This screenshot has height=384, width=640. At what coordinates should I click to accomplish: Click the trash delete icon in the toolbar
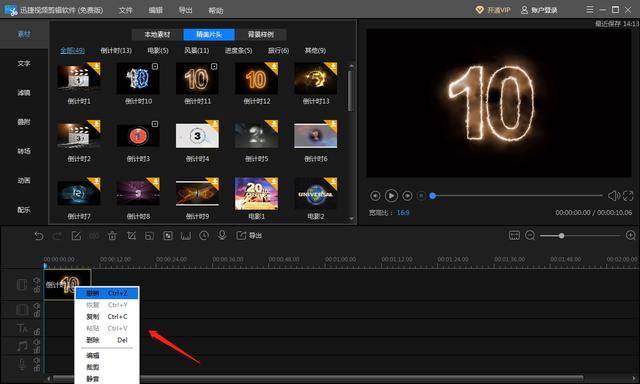click(112, 236)
